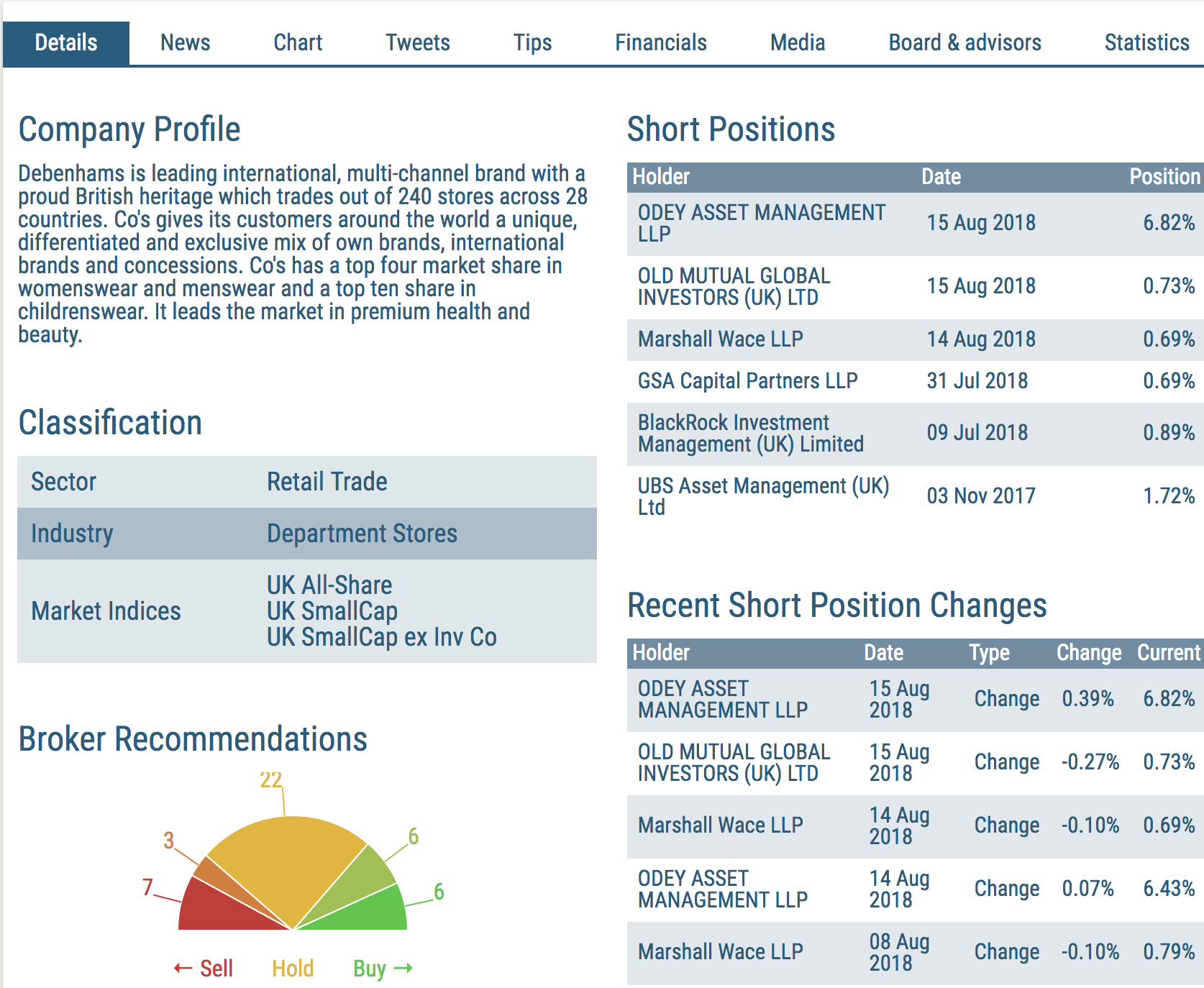View the Board & advisors tab
The image size is (1204, 988).
pos(964,42)
